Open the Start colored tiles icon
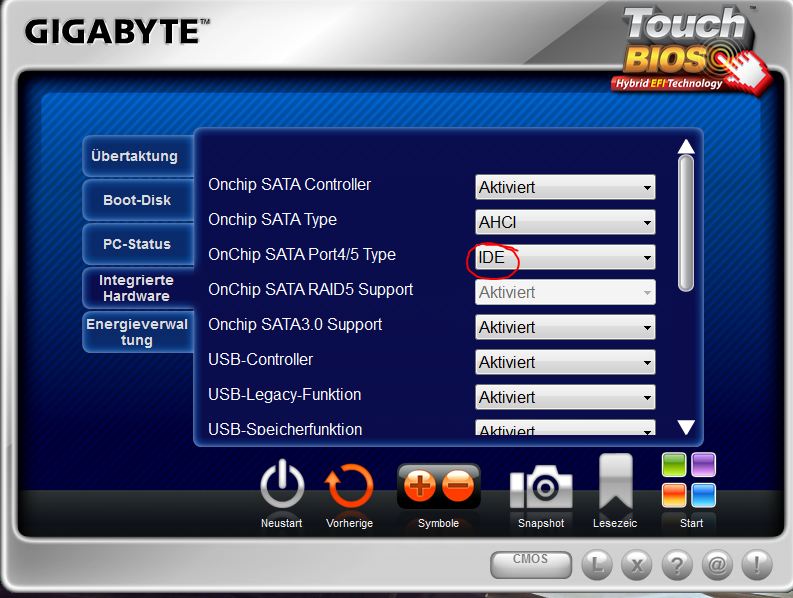The image size is (793, 598). tap(689, 480)
